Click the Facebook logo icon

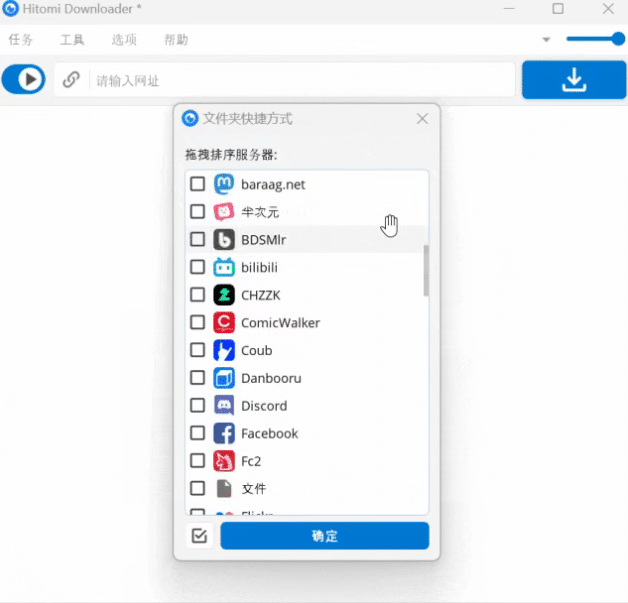(224, 433)
